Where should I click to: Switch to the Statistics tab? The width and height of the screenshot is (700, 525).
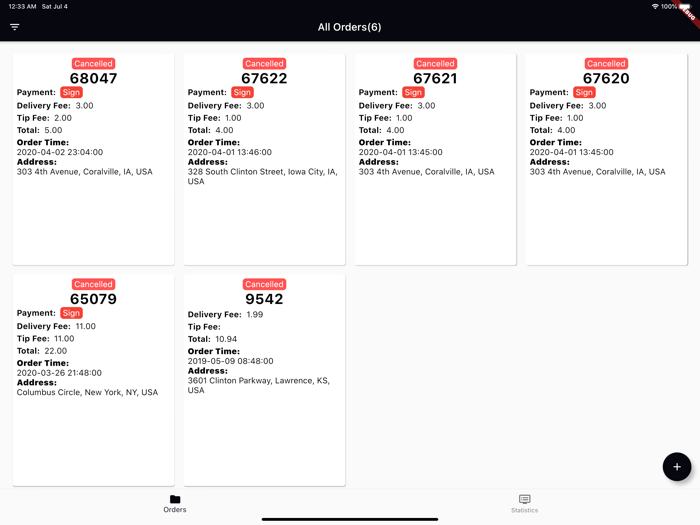pos(525,504)
